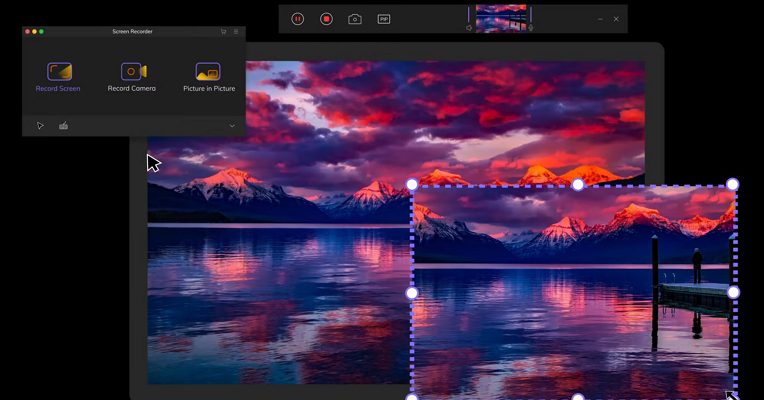Screen dimensions: 764x400
Task: Open Picture in Picture mode
Action: (208, 71)
